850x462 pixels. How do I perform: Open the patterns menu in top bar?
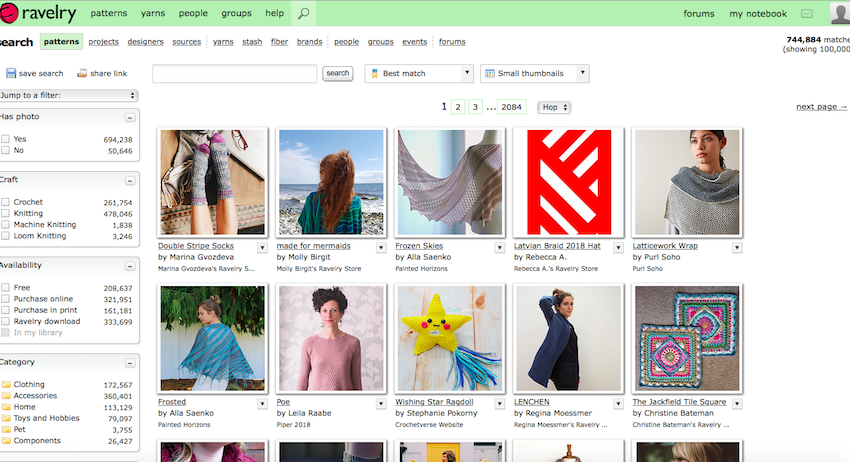point(108,13)
